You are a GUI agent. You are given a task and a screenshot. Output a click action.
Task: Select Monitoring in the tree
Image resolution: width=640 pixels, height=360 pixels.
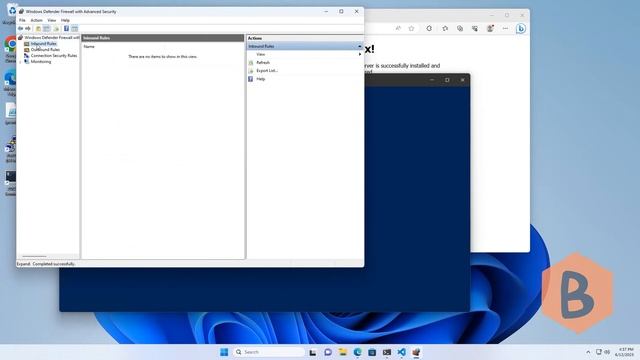pos(41,62)
